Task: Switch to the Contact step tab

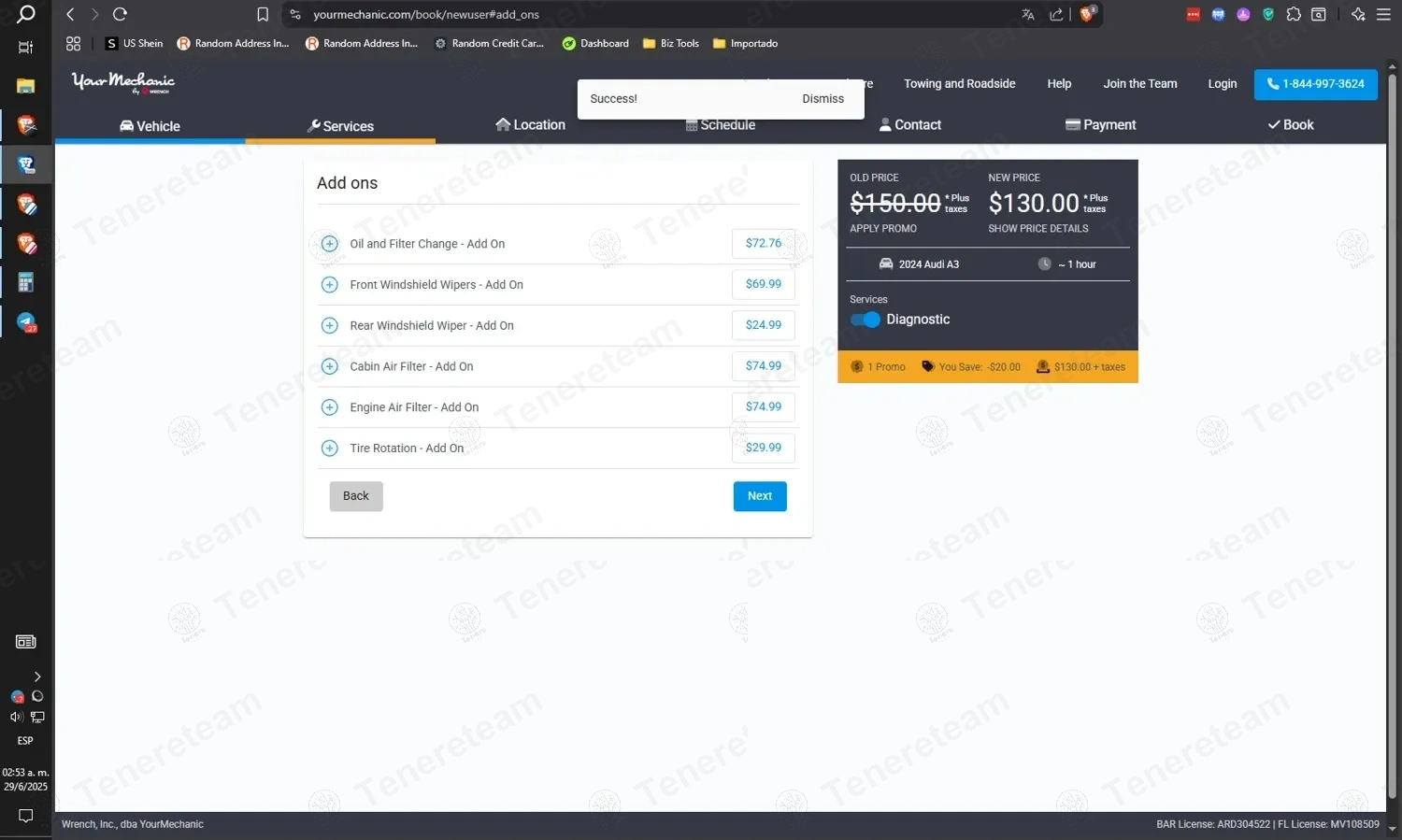Action: click(910, 125)
